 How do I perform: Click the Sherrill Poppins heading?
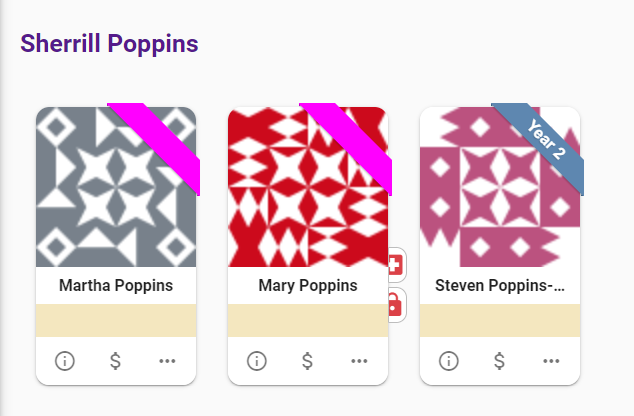[x=110, y=44]
